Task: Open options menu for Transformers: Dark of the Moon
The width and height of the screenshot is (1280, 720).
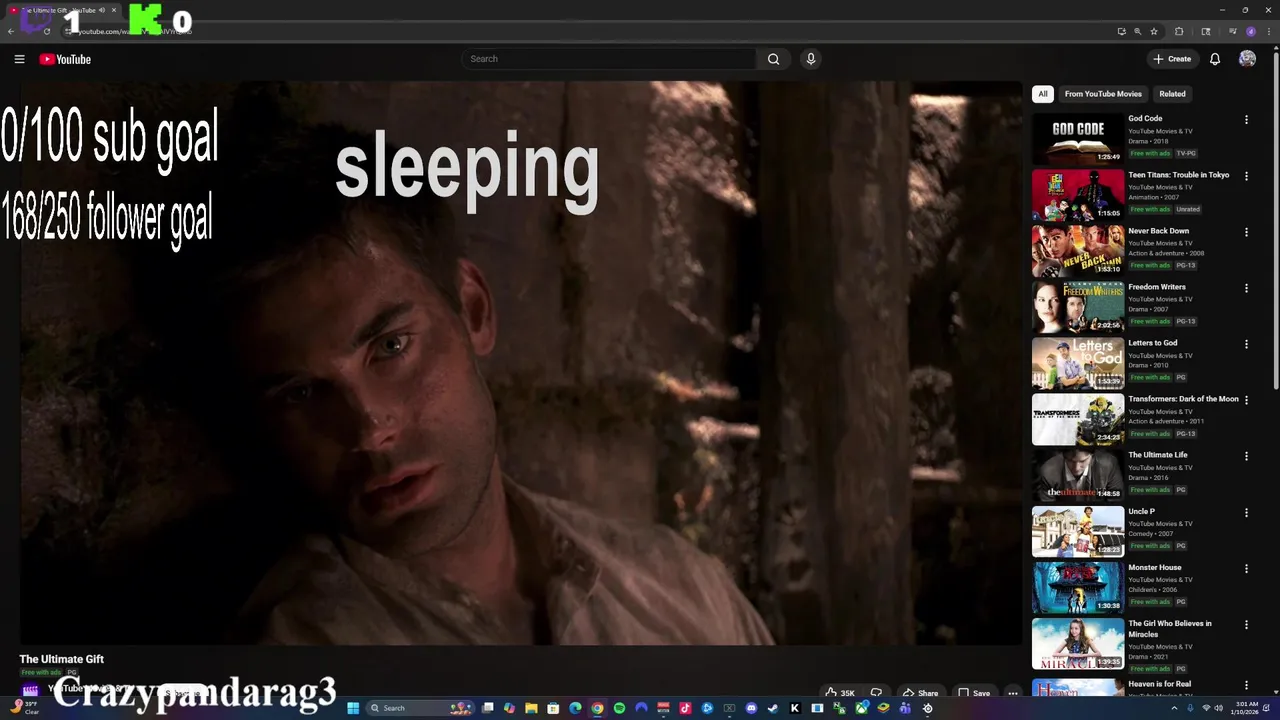Action: click(x=1246, y=400)
